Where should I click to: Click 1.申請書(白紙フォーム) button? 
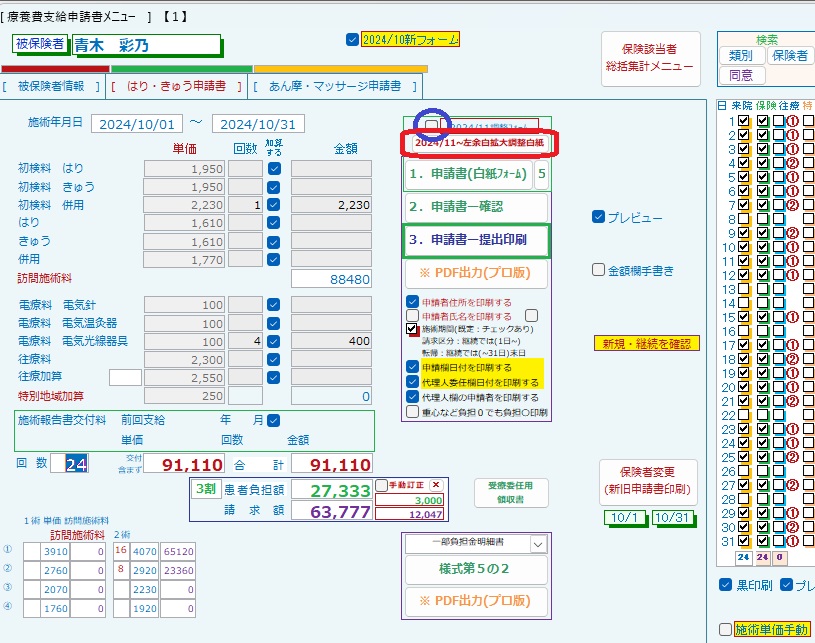point(468,174)
